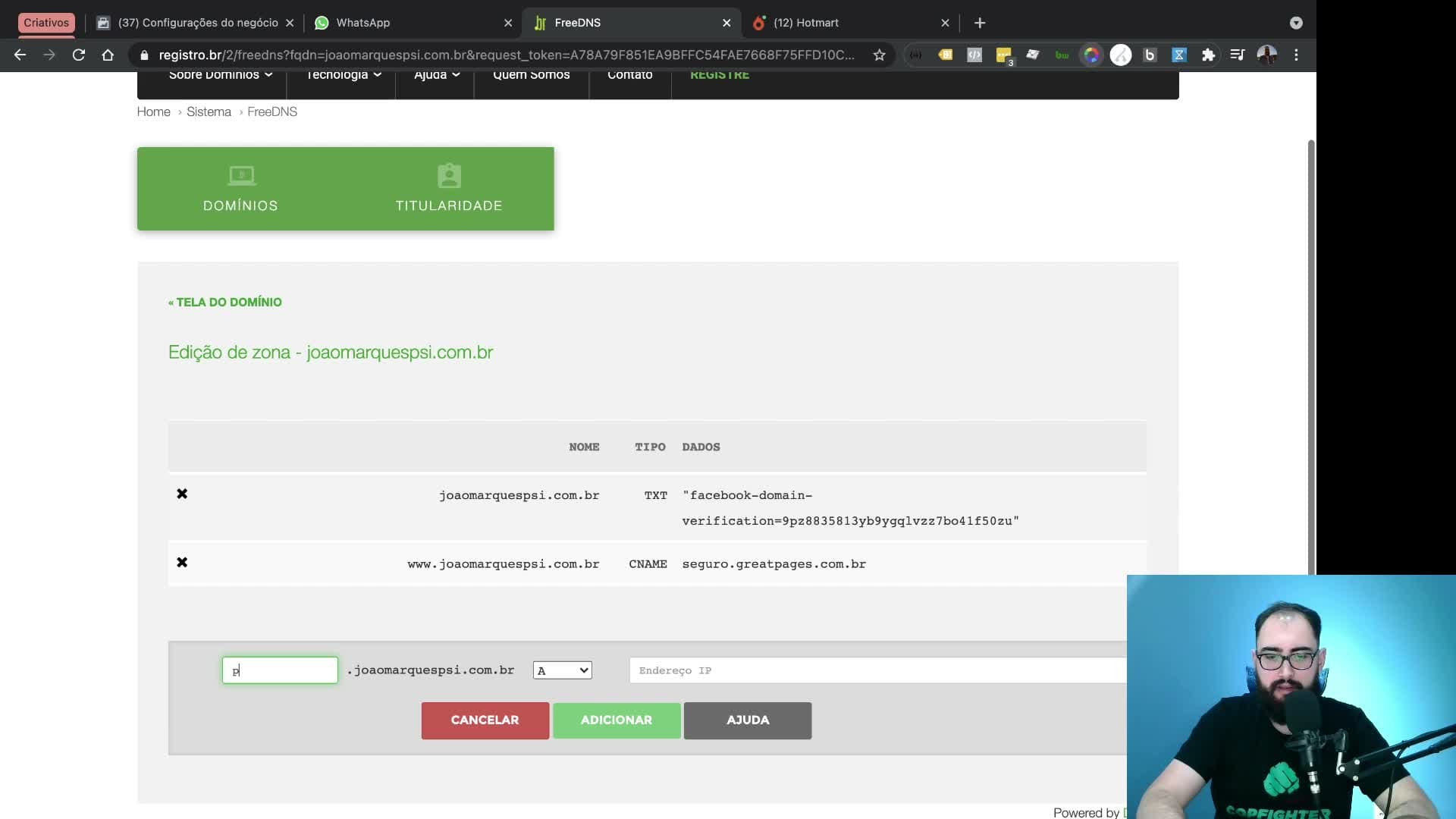1456x819 pixels.
Task: Go to browser home page icon
Action: click(108, 55)
